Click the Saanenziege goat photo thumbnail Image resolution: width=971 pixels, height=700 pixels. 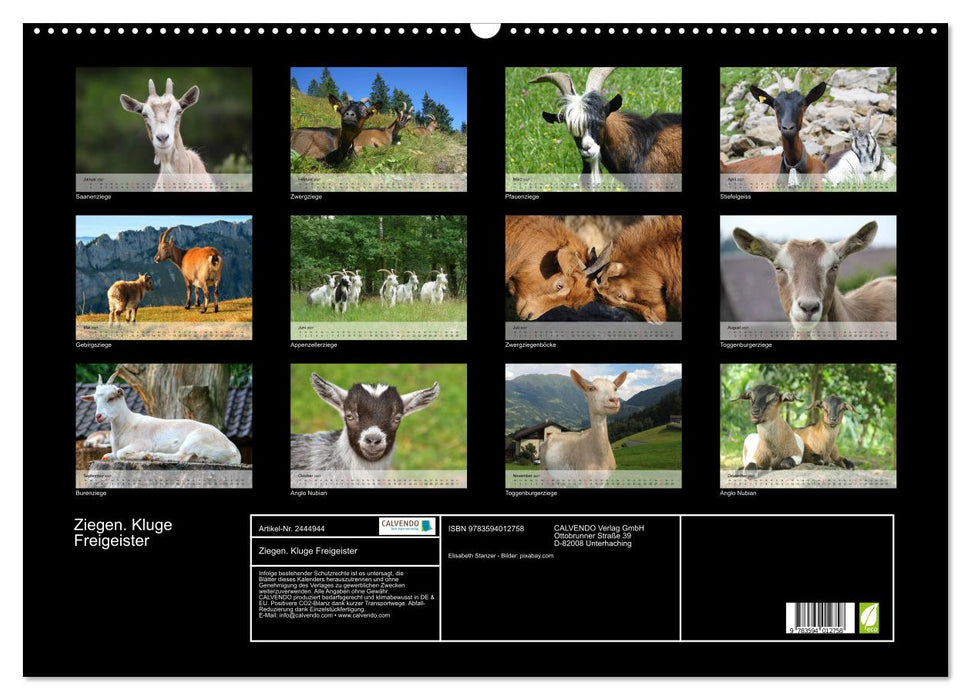(163, 129)
